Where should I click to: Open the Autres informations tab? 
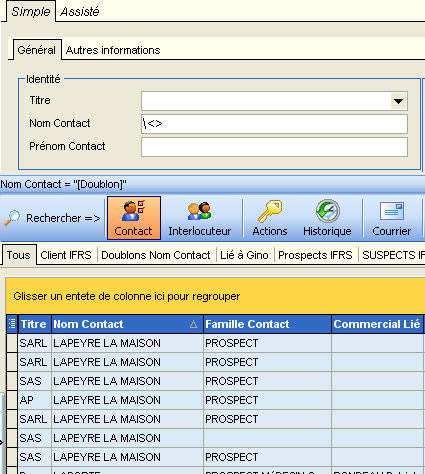(x=113, y=50)
